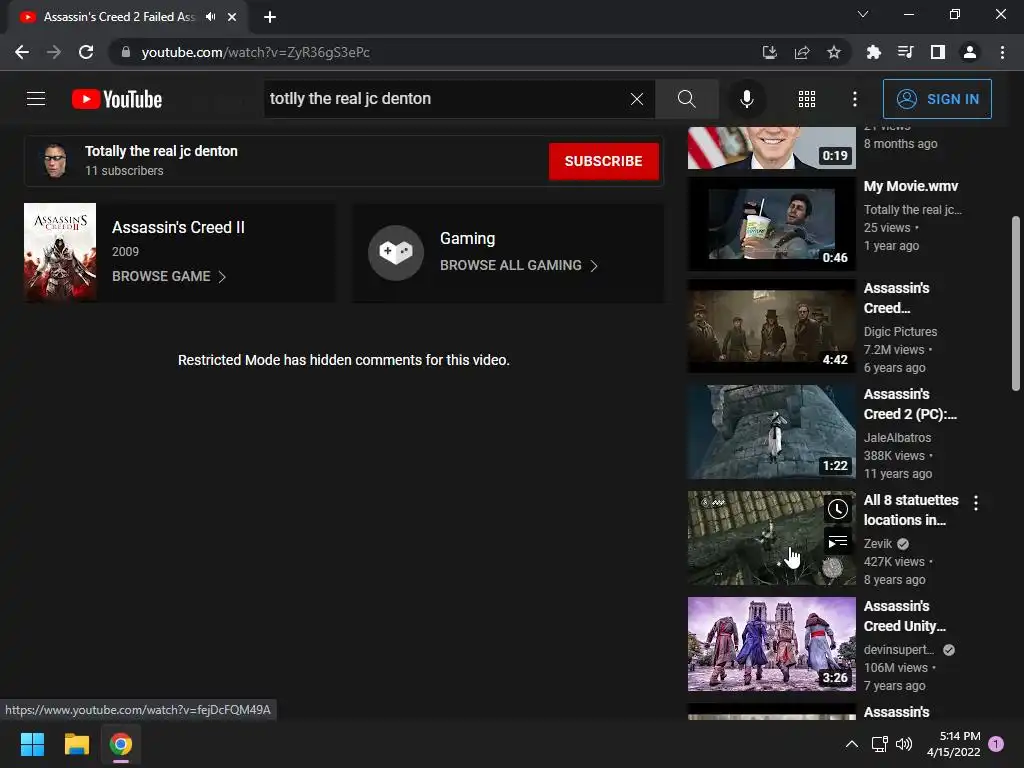This screenshot has width=1024, height=768.
Task: Open Chrome profile icon
Action: [x=970, y=52]
